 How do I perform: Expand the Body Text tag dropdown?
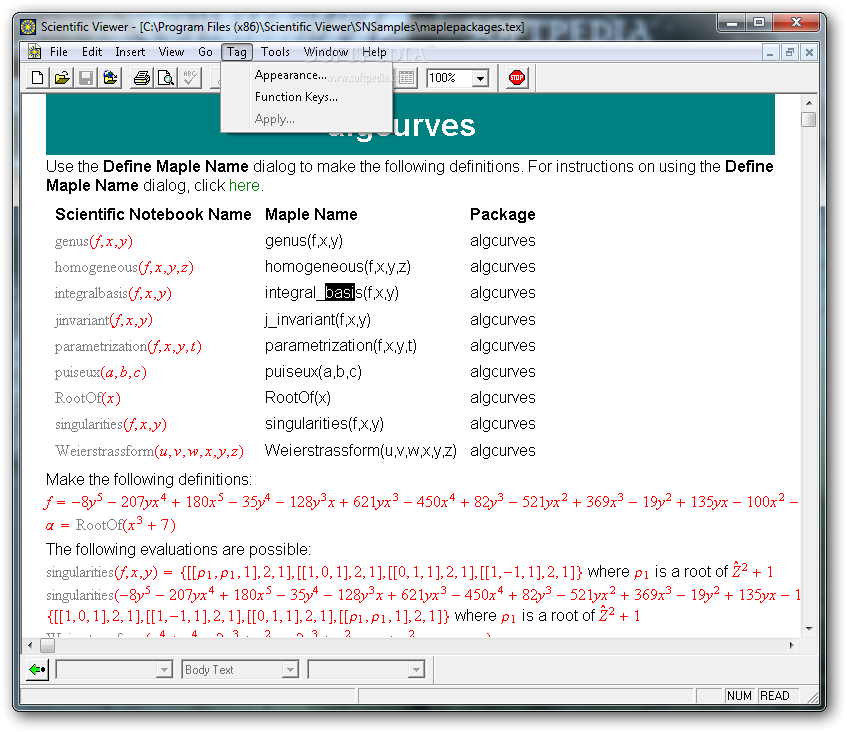click(x=290, y=670)
